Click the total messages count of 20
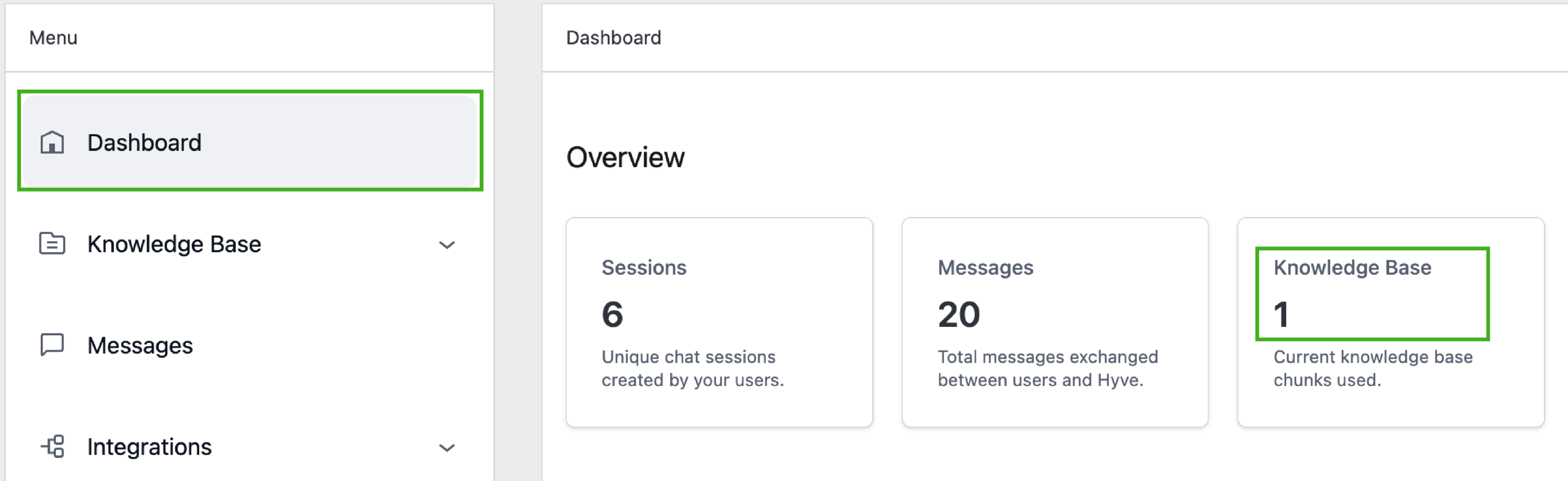1568x481 pixels. point(959,314)
